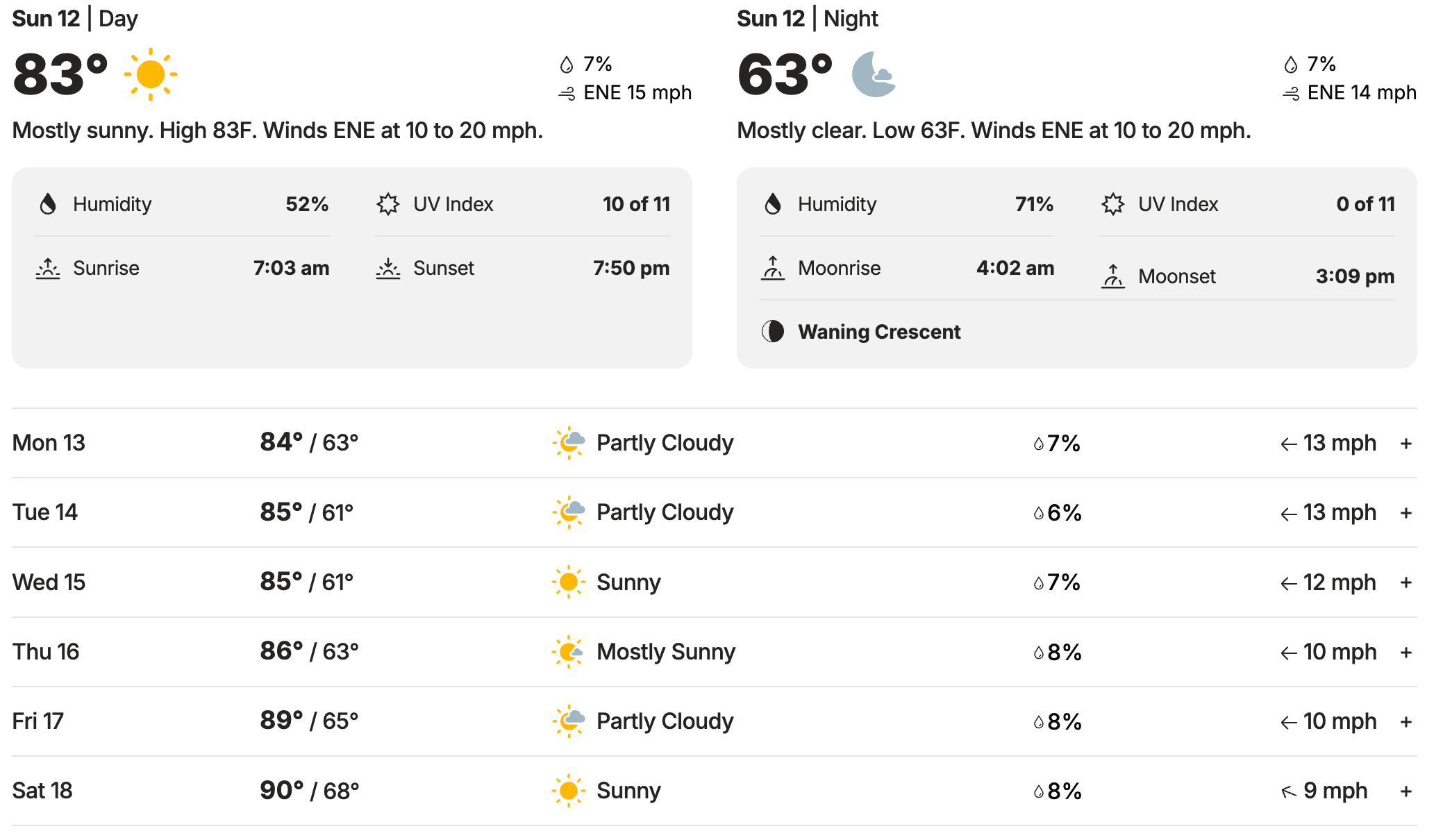Image resolution: width=1443 pixels, height=840 pixels.
Task: Open the Sat 18 forecast via plus sign
Action: tap(1406, 791)
